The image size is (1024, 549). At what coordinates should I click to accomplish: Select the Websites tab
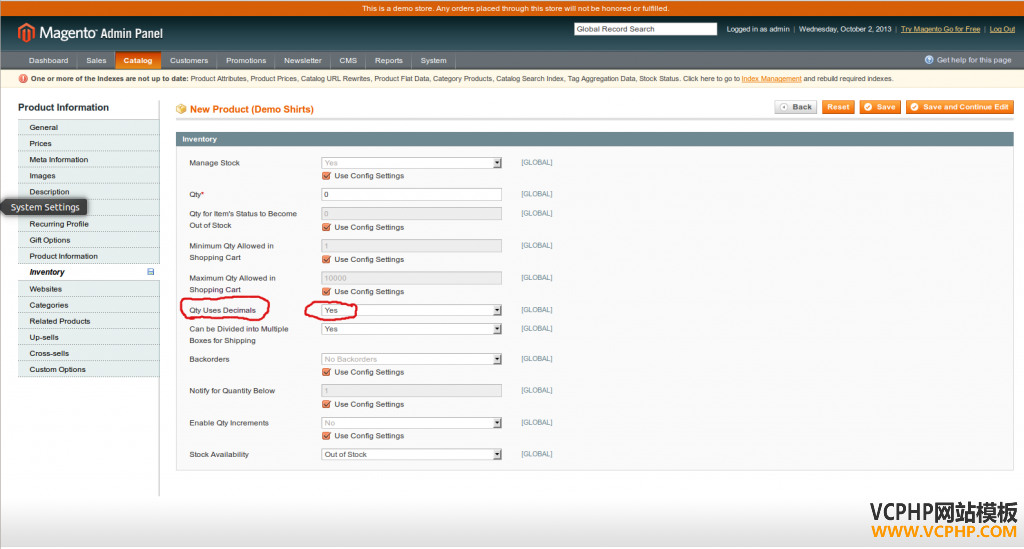pyautogui.click(x=88, y=289)
